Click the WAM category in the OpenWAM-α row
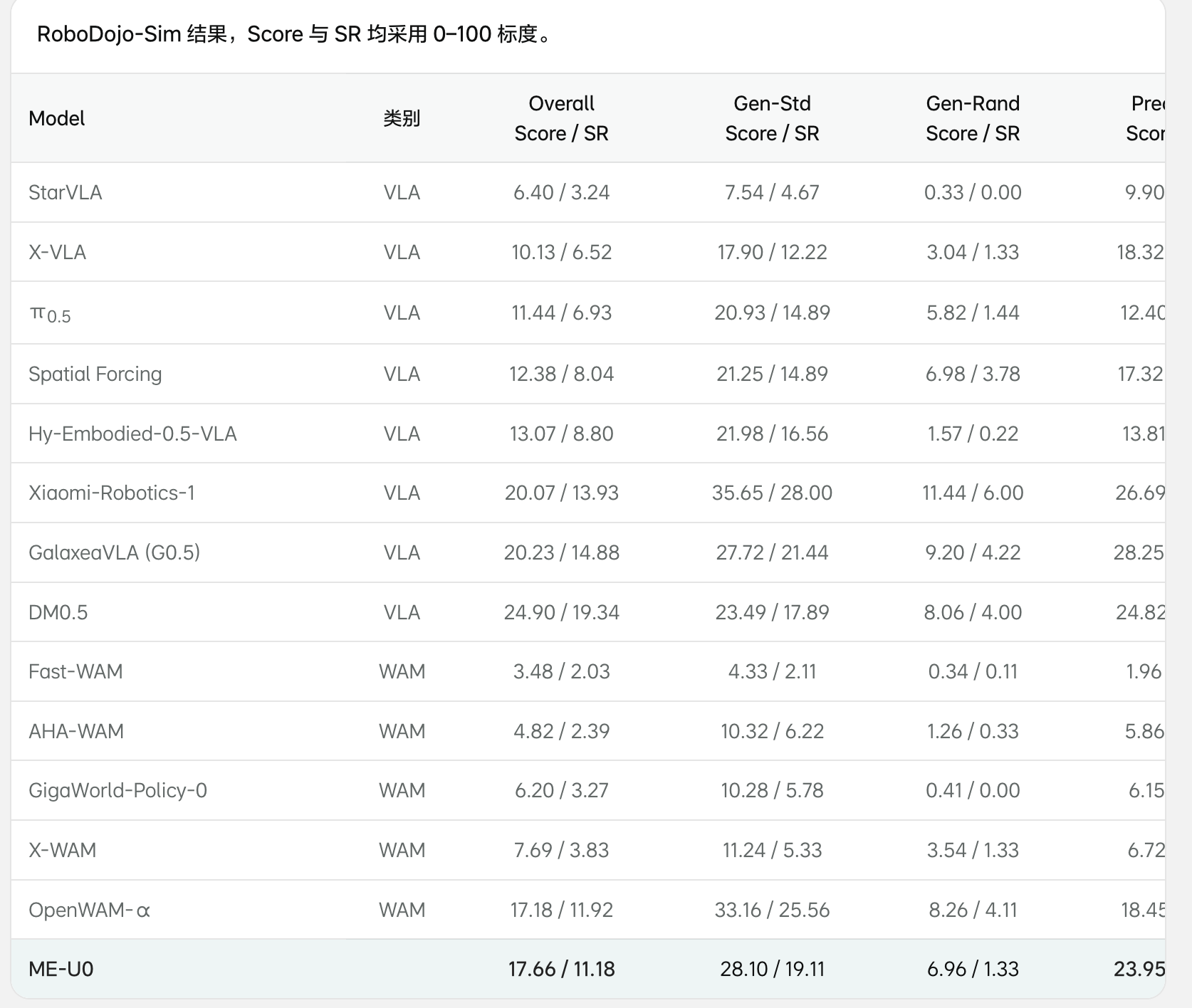This screenshot has width=1192, height=1008. (402, 910)
